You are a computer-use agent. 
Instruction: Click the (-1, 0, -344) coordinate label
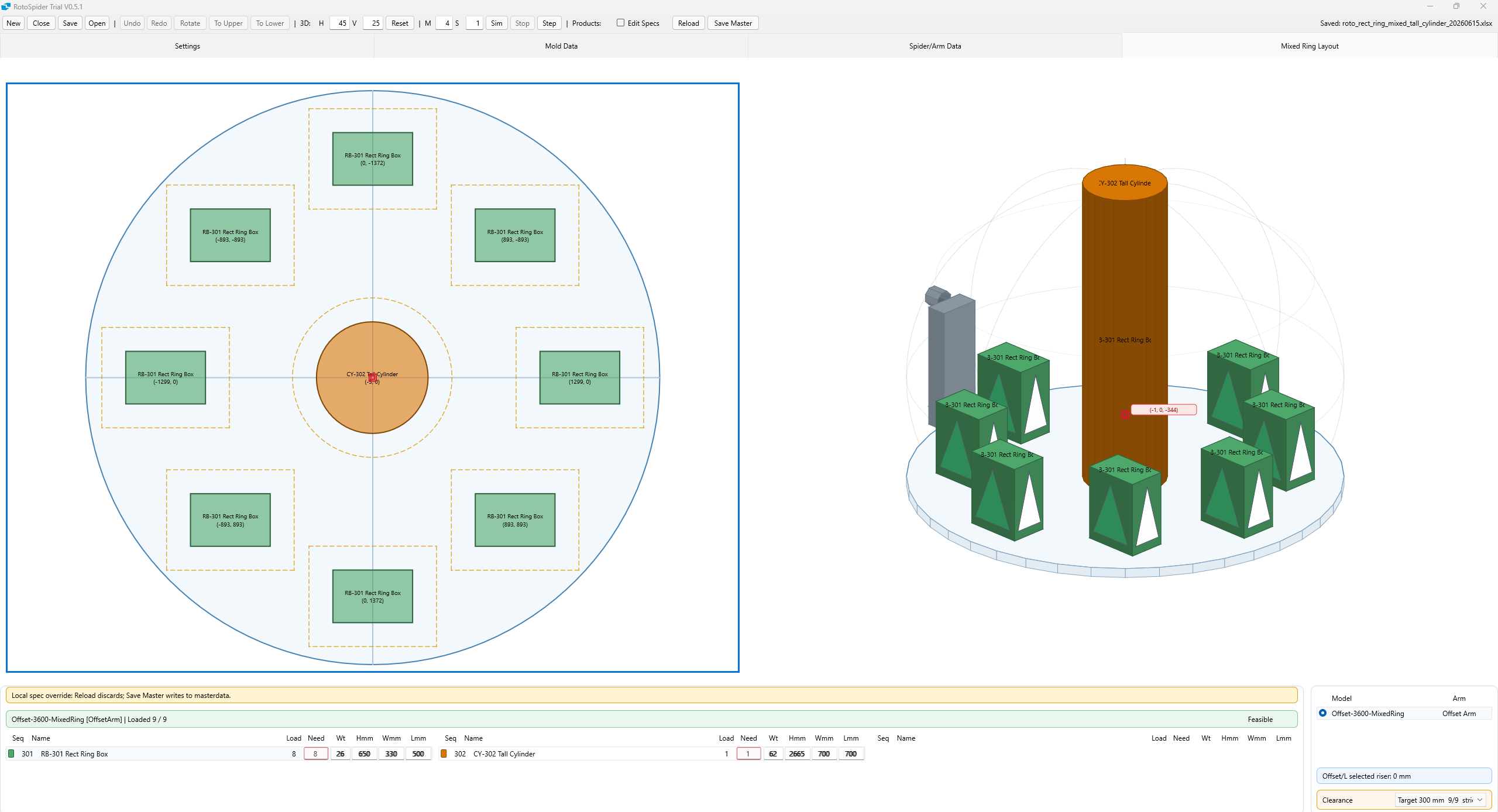click(1163, 410)
